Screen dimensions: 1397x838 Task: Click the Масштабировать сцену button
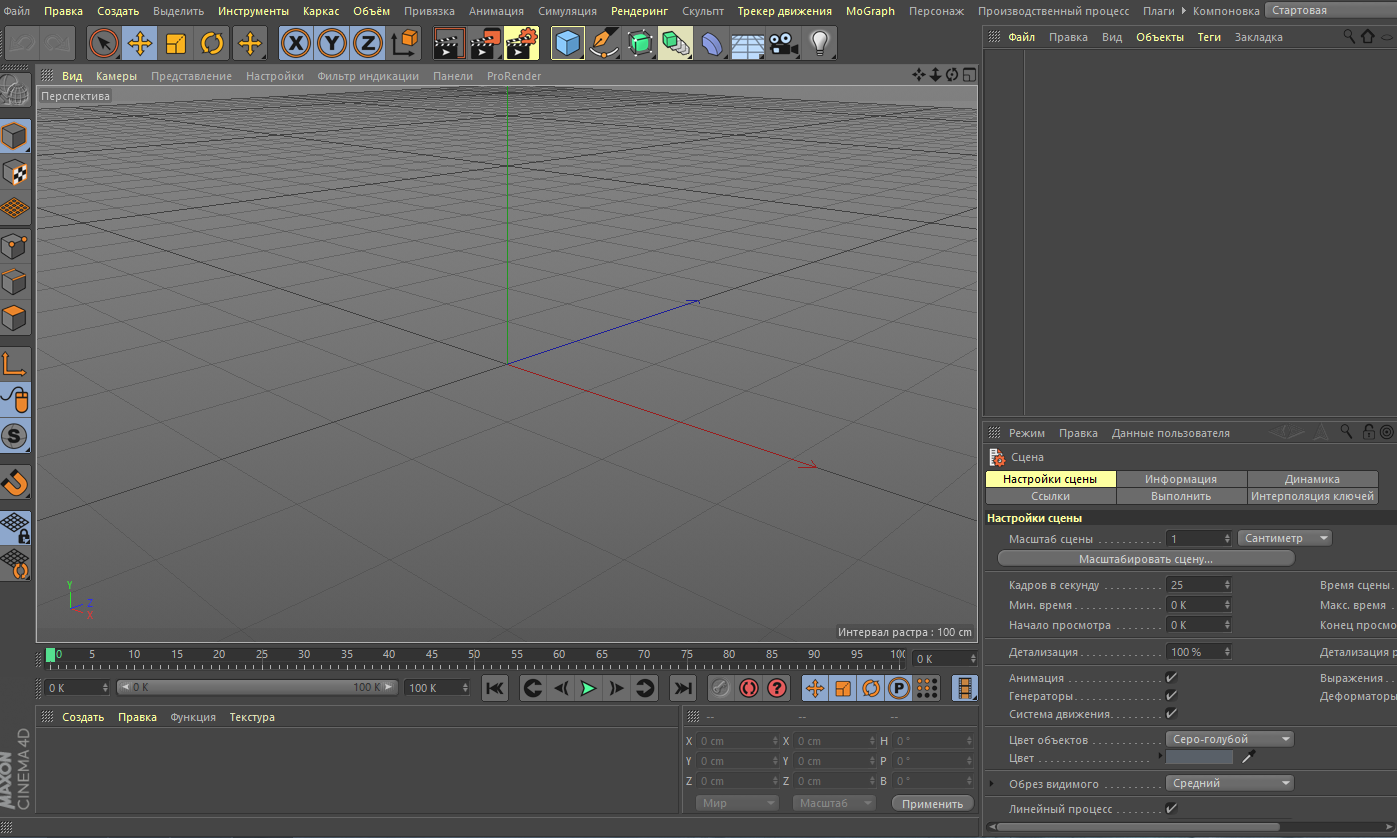pos(1146,559)
